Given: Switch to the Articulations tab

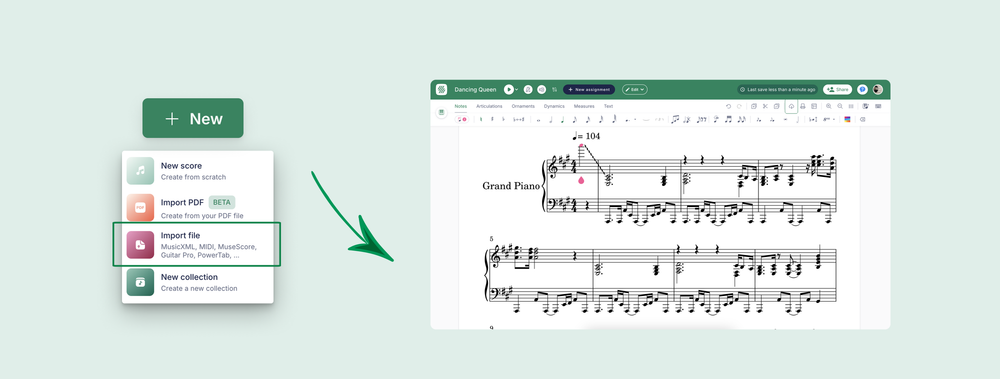Looking at the screenshot, I should coord(489,106).
